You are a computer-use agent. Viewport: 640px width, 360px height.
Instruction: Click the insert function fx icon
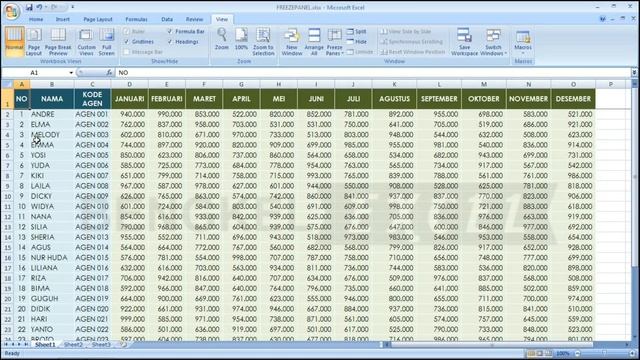pyautogui.click(x=109, y=72)
